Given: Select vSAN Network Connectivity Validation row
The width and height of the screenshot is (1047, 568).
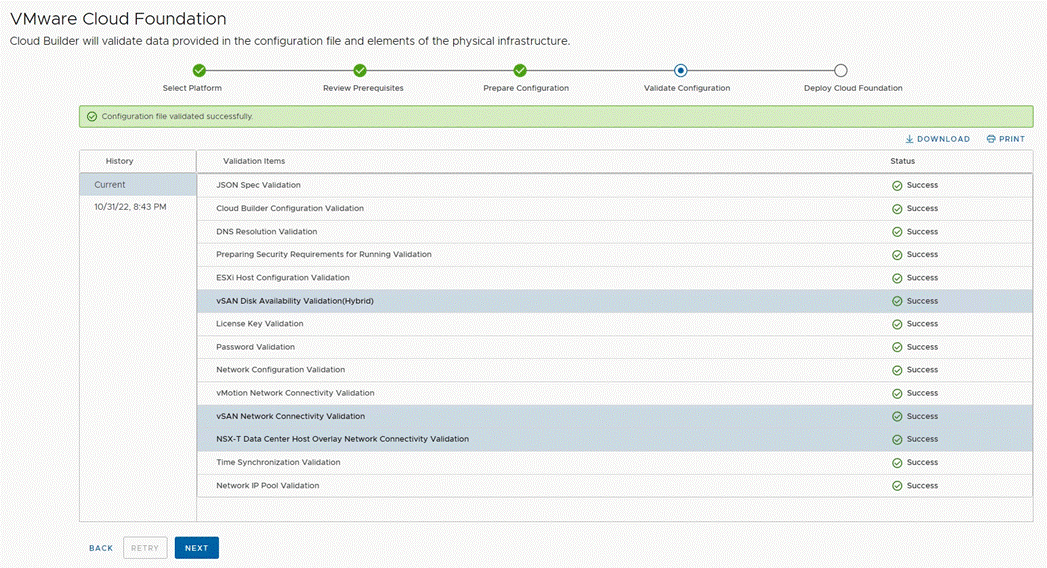Looking at the screenshot, I should [x=615, y=416].
